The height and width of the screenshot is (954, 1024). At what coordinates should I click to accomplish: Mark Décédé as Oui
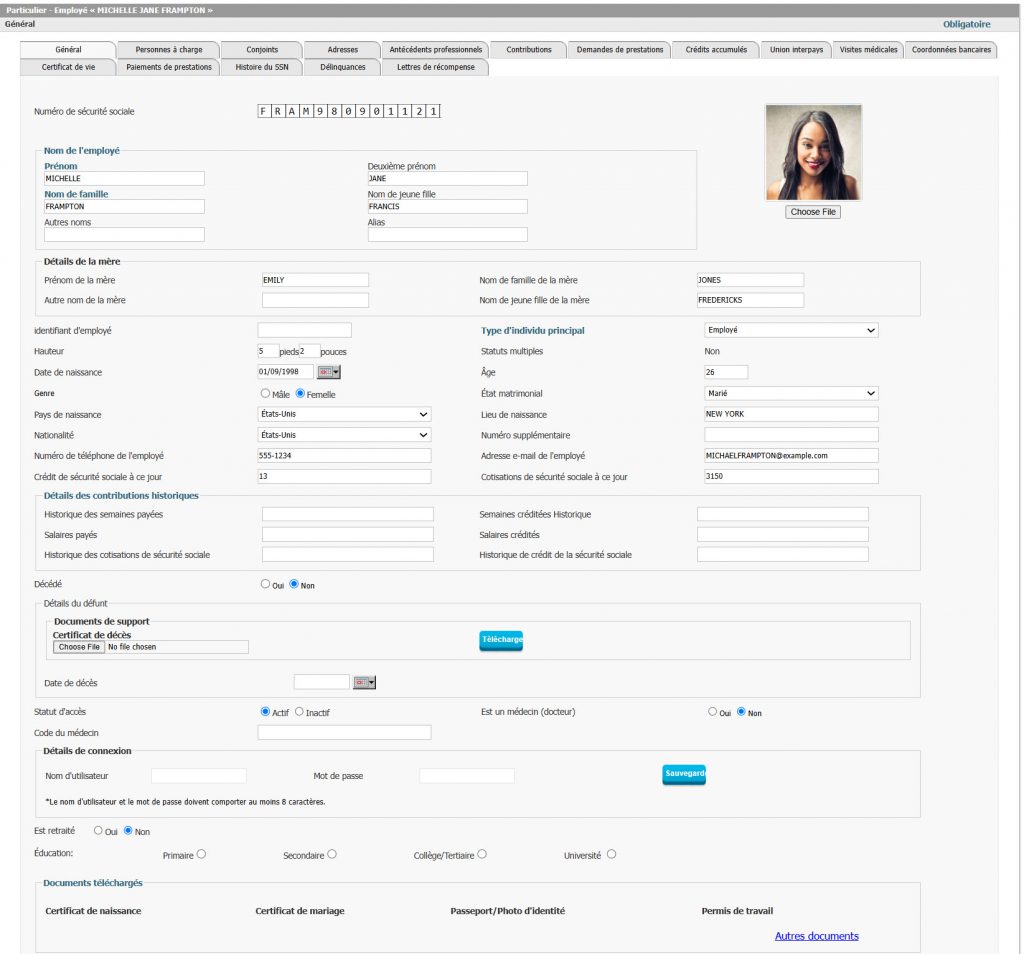click(265, 584)
